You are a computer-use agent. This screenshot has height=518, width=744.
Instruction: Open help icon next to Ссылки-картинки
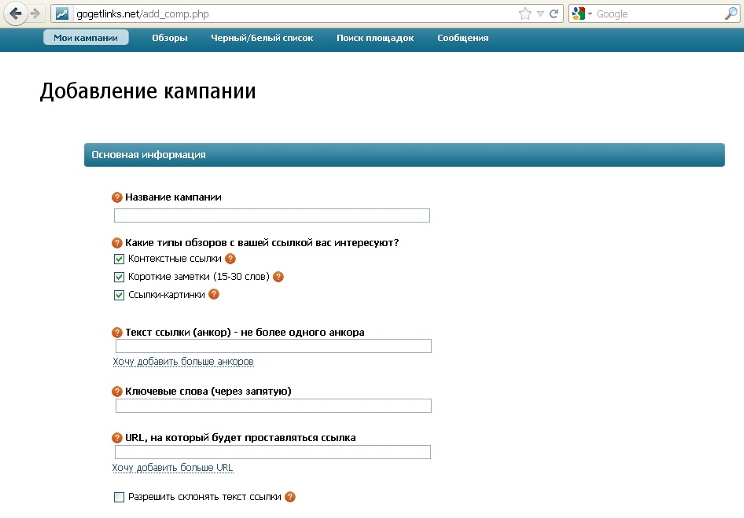(x=214, y=295)
